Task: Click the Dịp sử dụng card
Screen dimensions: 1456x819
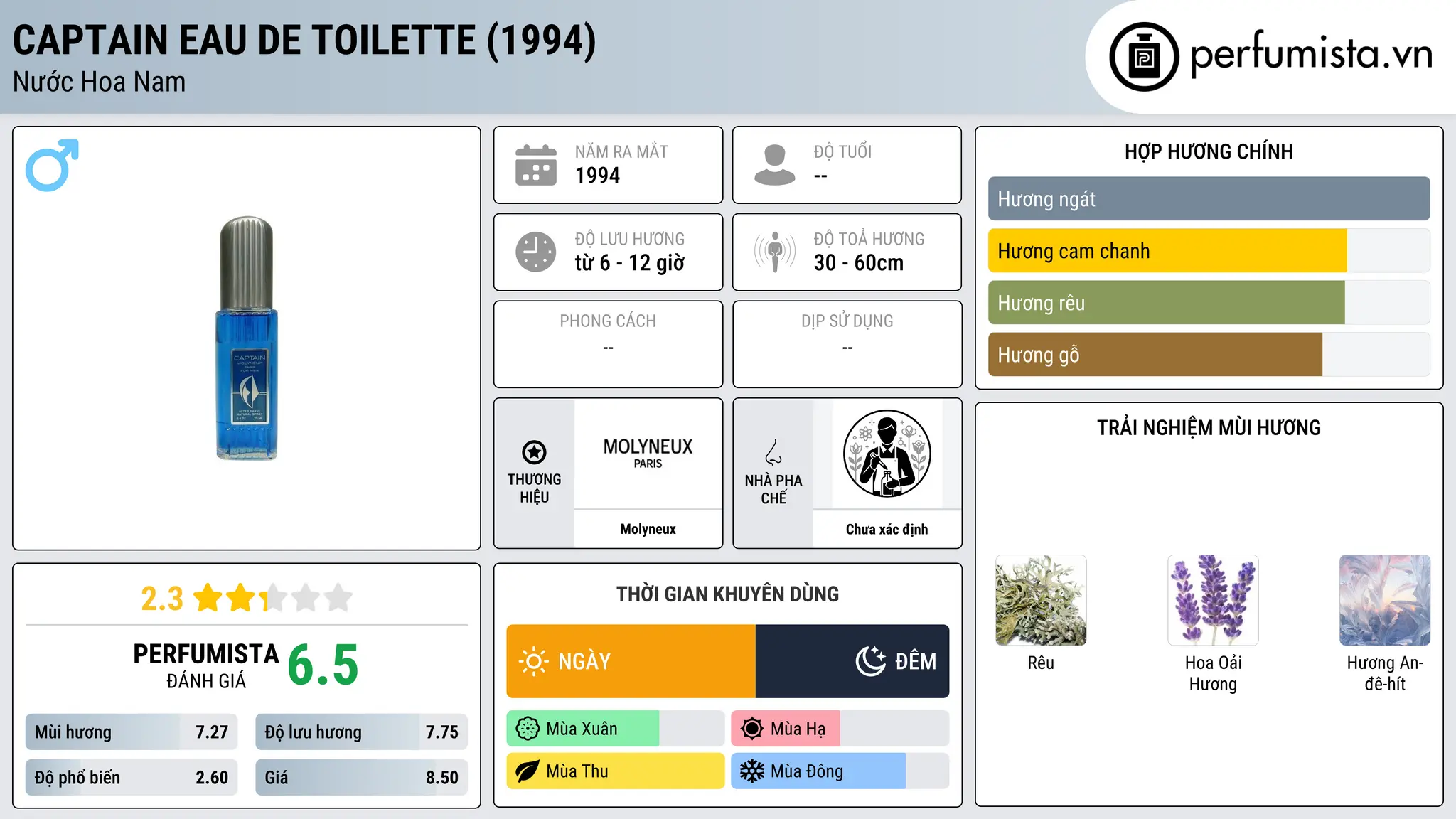Action: pyautogui.click(x=847, y=344)
